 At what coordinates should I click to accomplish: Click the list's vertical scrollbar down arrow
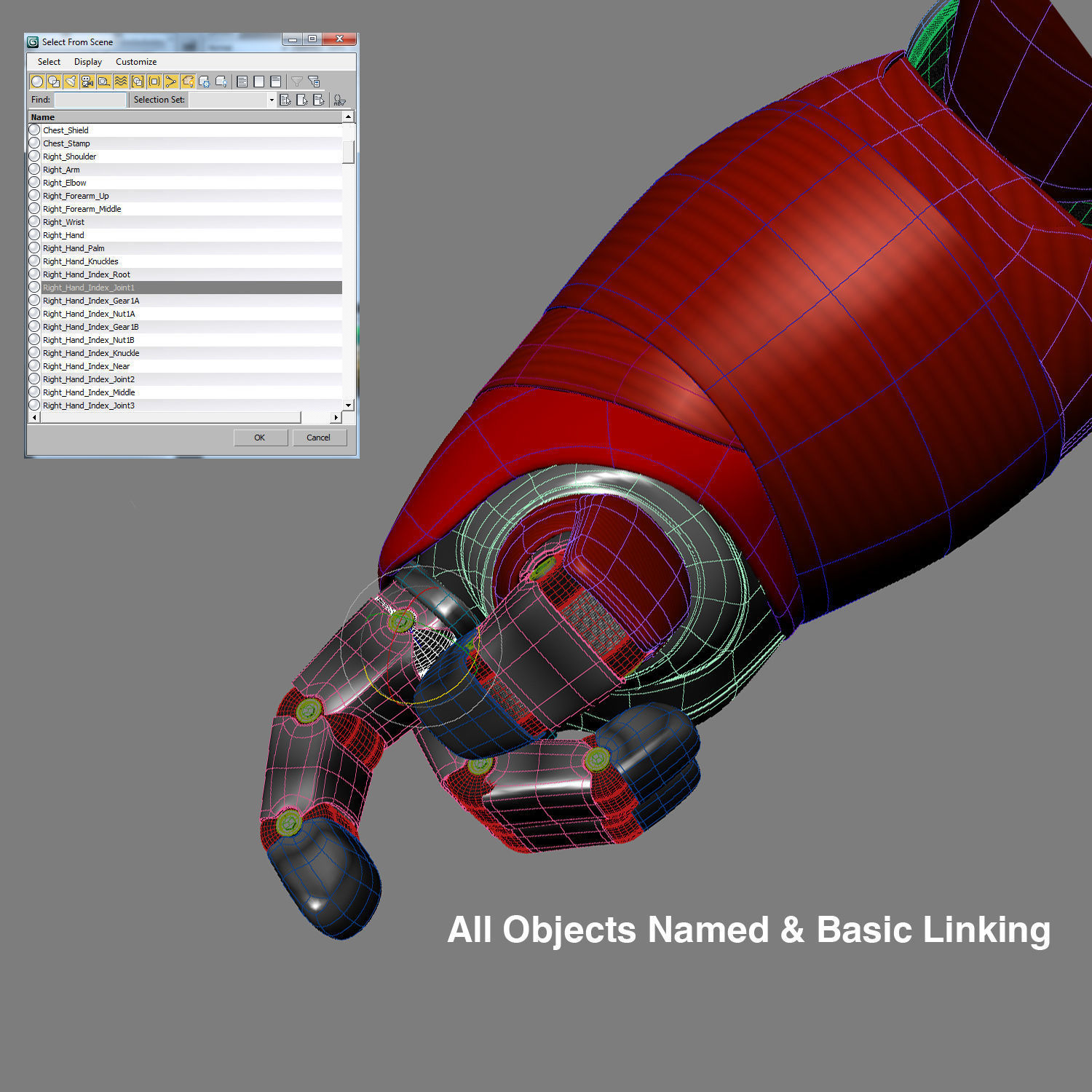[x=348, y=405]
